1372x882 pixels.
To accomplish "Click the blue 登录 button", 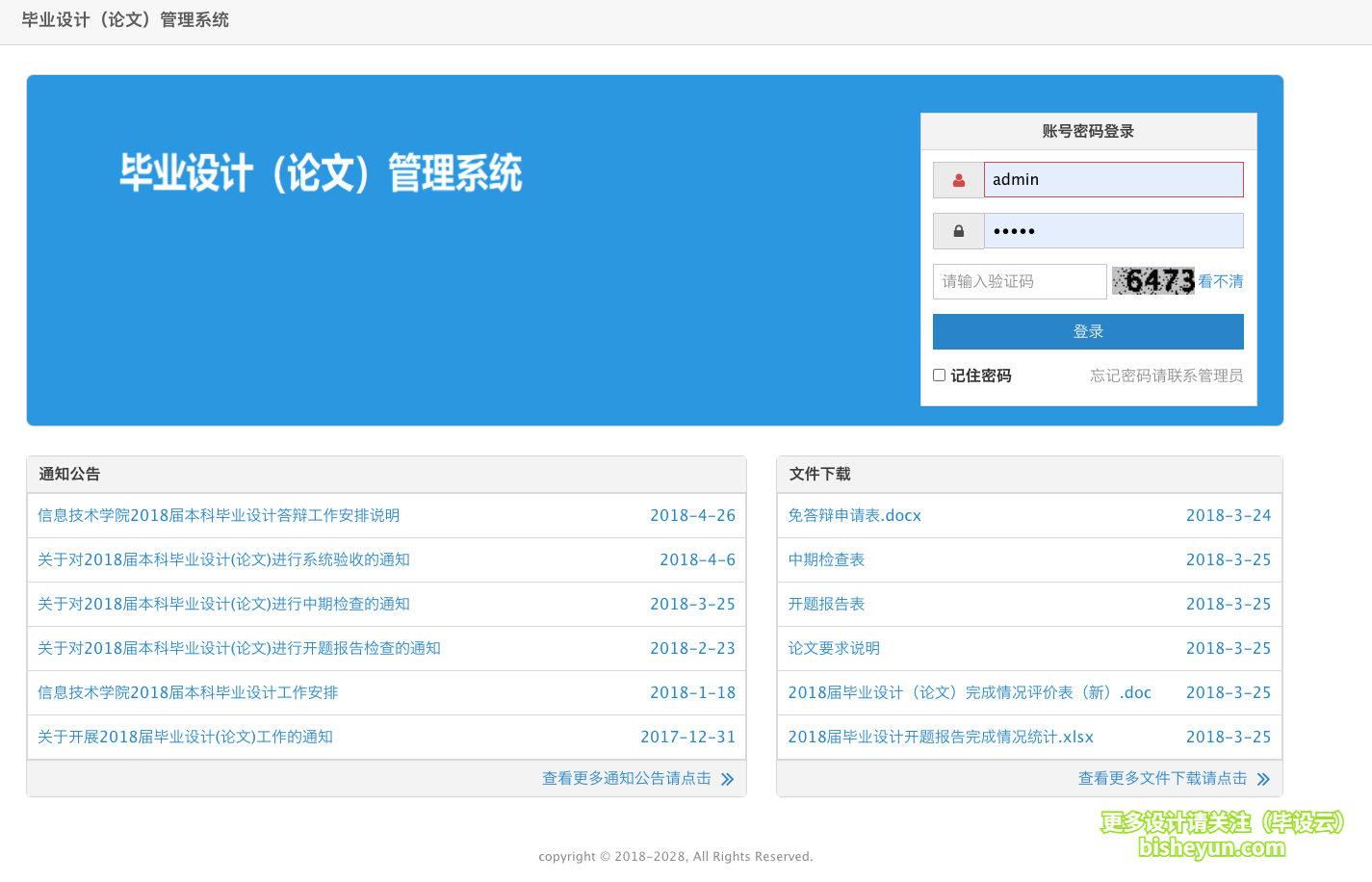I will pyautogui.click(x=1088, y=330).
